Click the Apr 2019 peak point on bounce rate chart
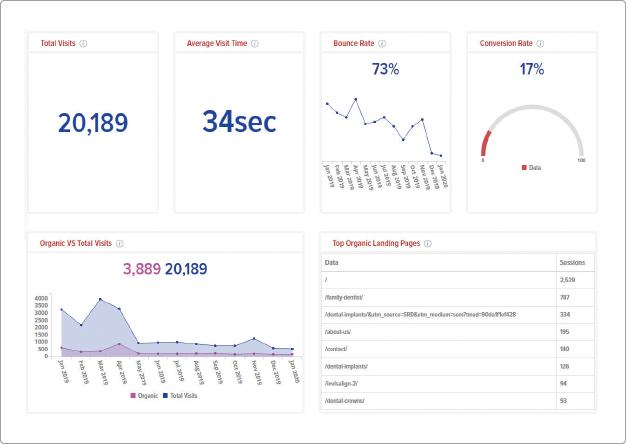Image resolution: width=626 pixels, height=444 pixels. tap(356, 99)
